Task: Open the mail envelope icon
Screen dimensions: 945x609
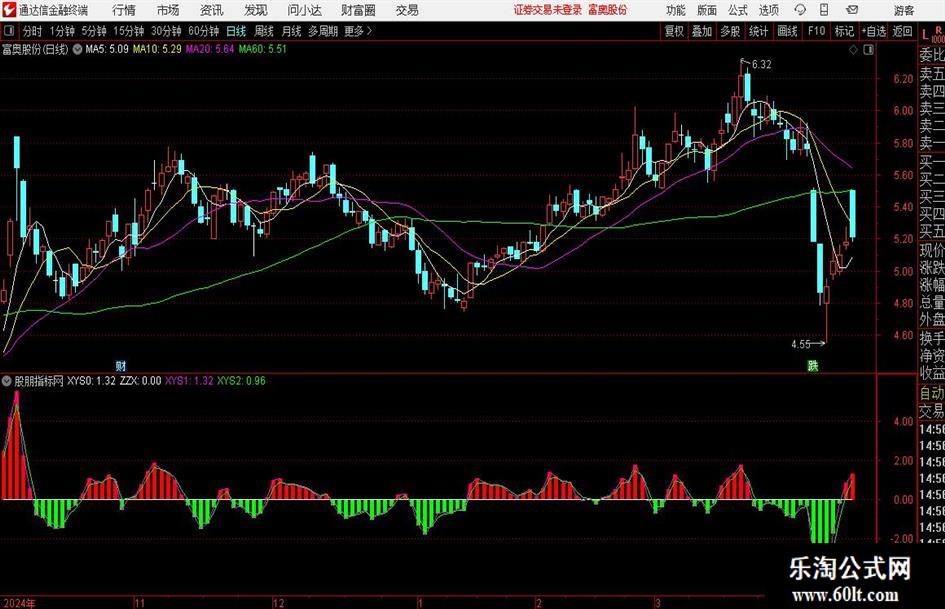Action: point(852,10)
